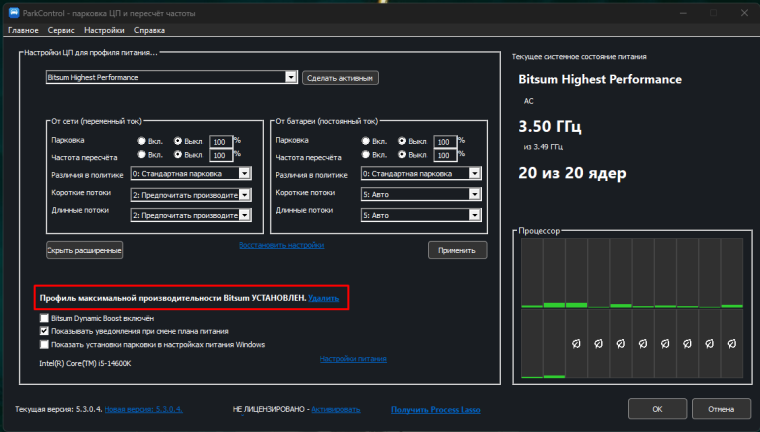Click AC parking percent input field
The height and width of the screenshot is (432, 760).
(x=221, y=142)
